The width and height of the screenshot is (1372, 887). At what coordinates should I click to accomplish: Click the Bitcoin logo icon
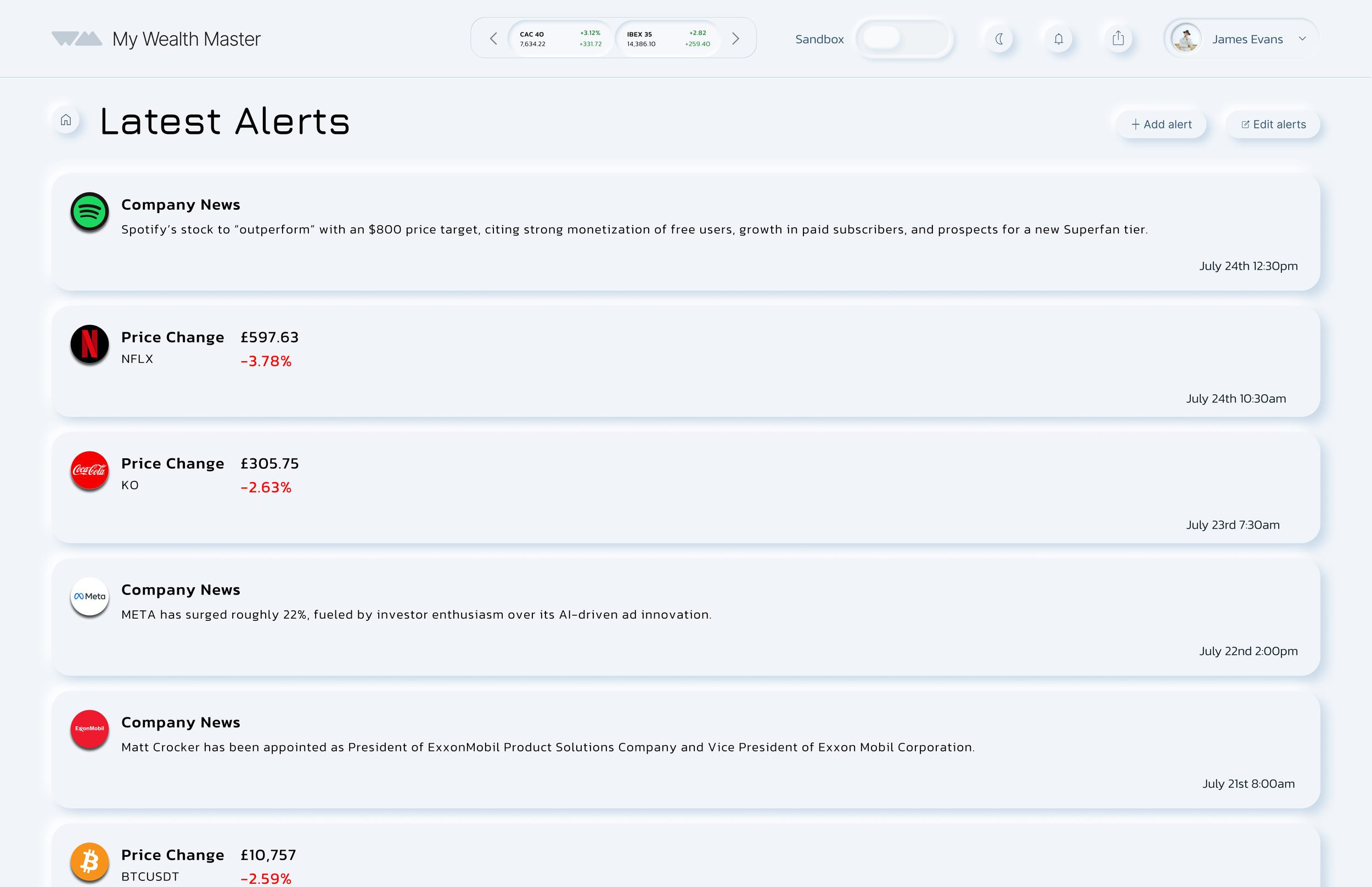(x=89, y=861)
